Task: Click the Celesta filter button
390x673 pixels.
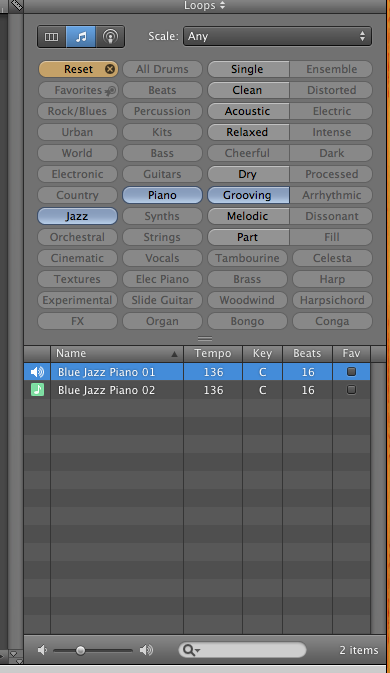Action: [332, 258]
